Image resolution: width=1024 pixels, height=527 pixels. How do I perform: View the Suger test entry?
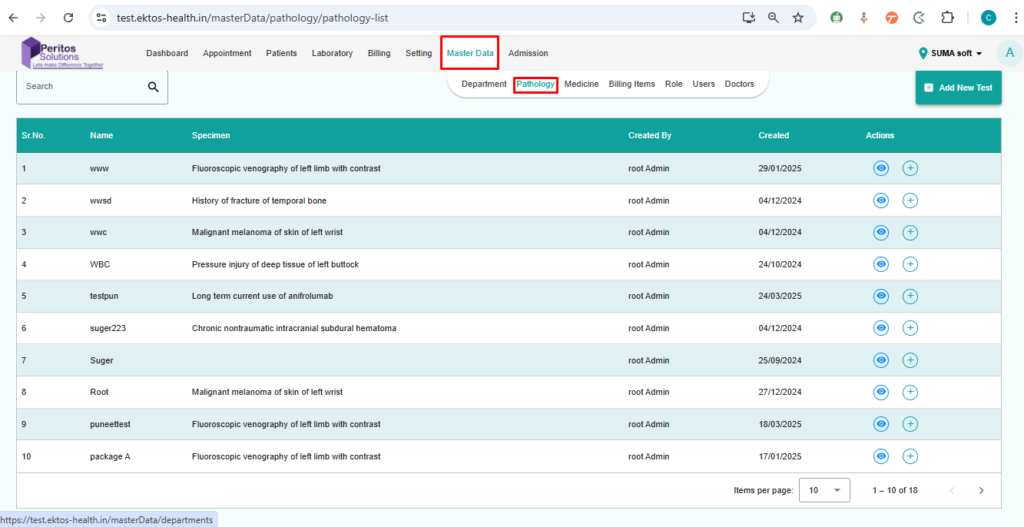click(x=881, y=360)
